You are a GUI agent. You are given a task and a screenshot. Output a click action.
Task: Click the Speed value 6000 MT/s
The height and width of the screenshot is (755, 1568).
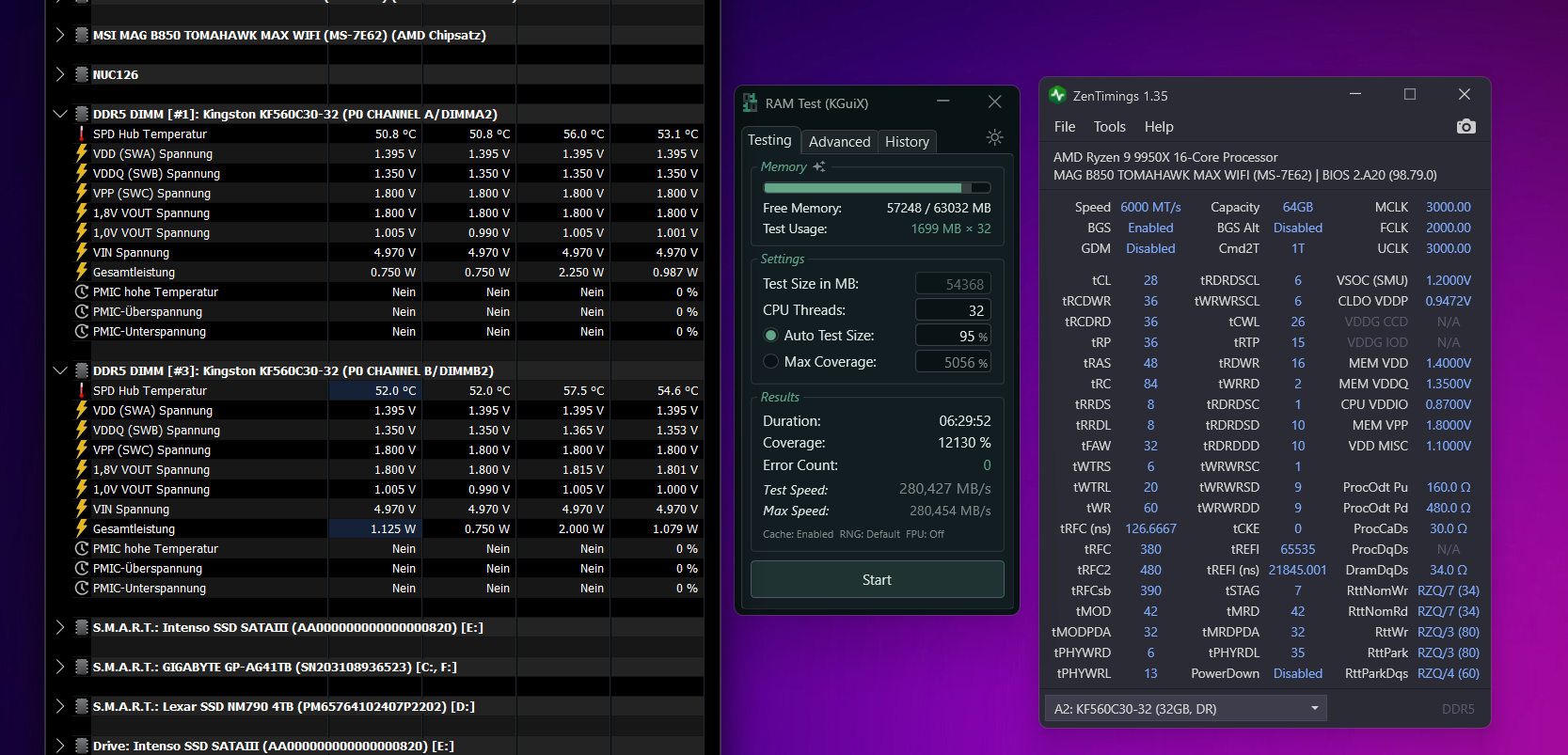click(x=1150, y=207)
